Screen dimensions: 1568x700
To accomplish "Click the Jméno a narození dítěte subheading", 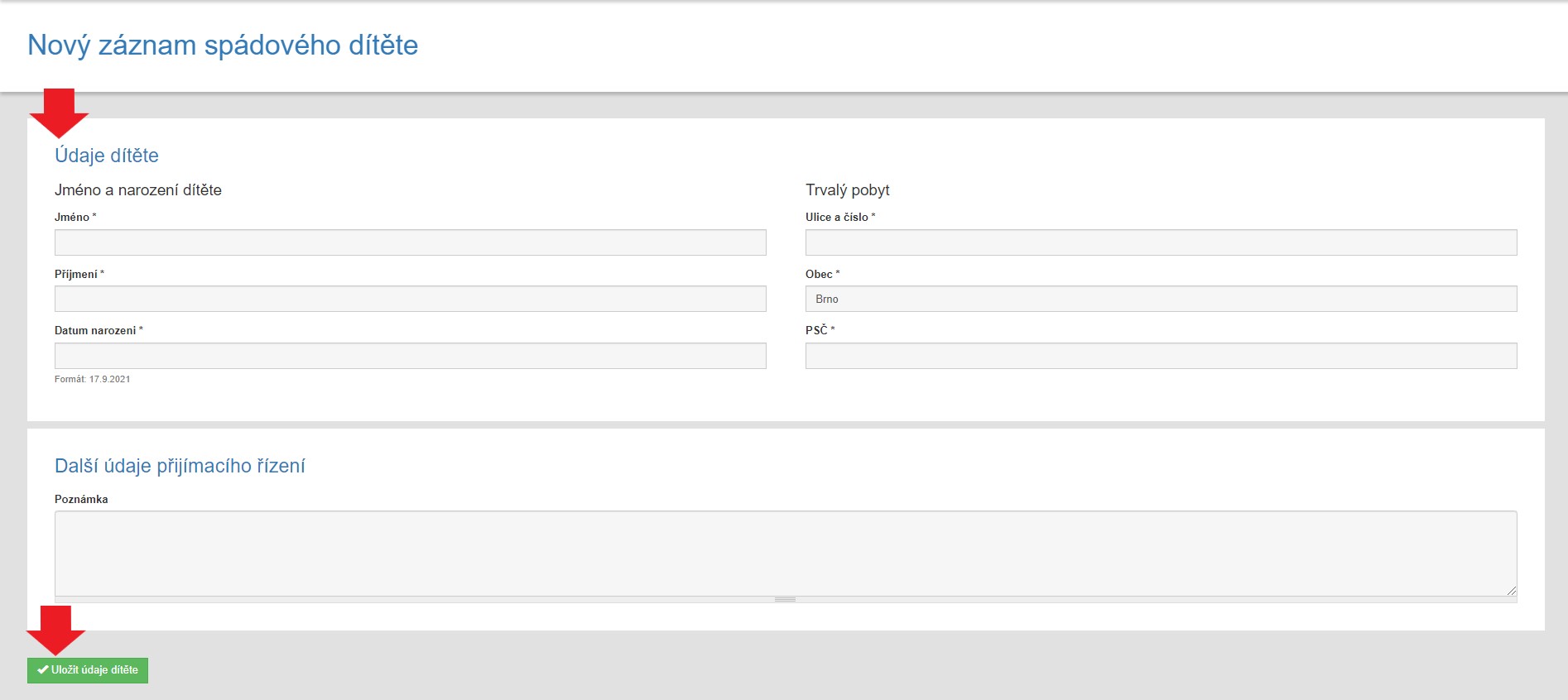I will point(138,190).
